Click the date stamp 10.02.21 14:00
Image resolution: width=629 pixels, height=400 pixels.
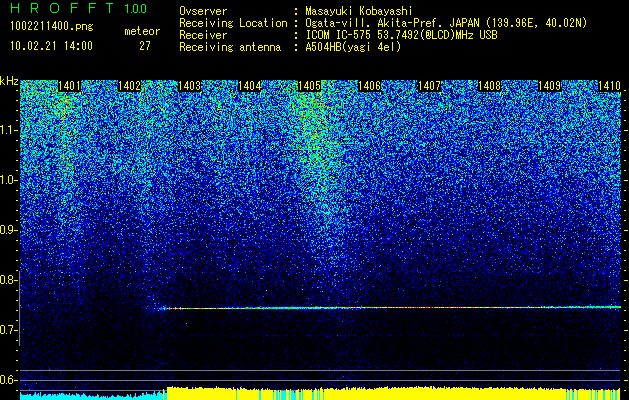[x=51, y=46]
